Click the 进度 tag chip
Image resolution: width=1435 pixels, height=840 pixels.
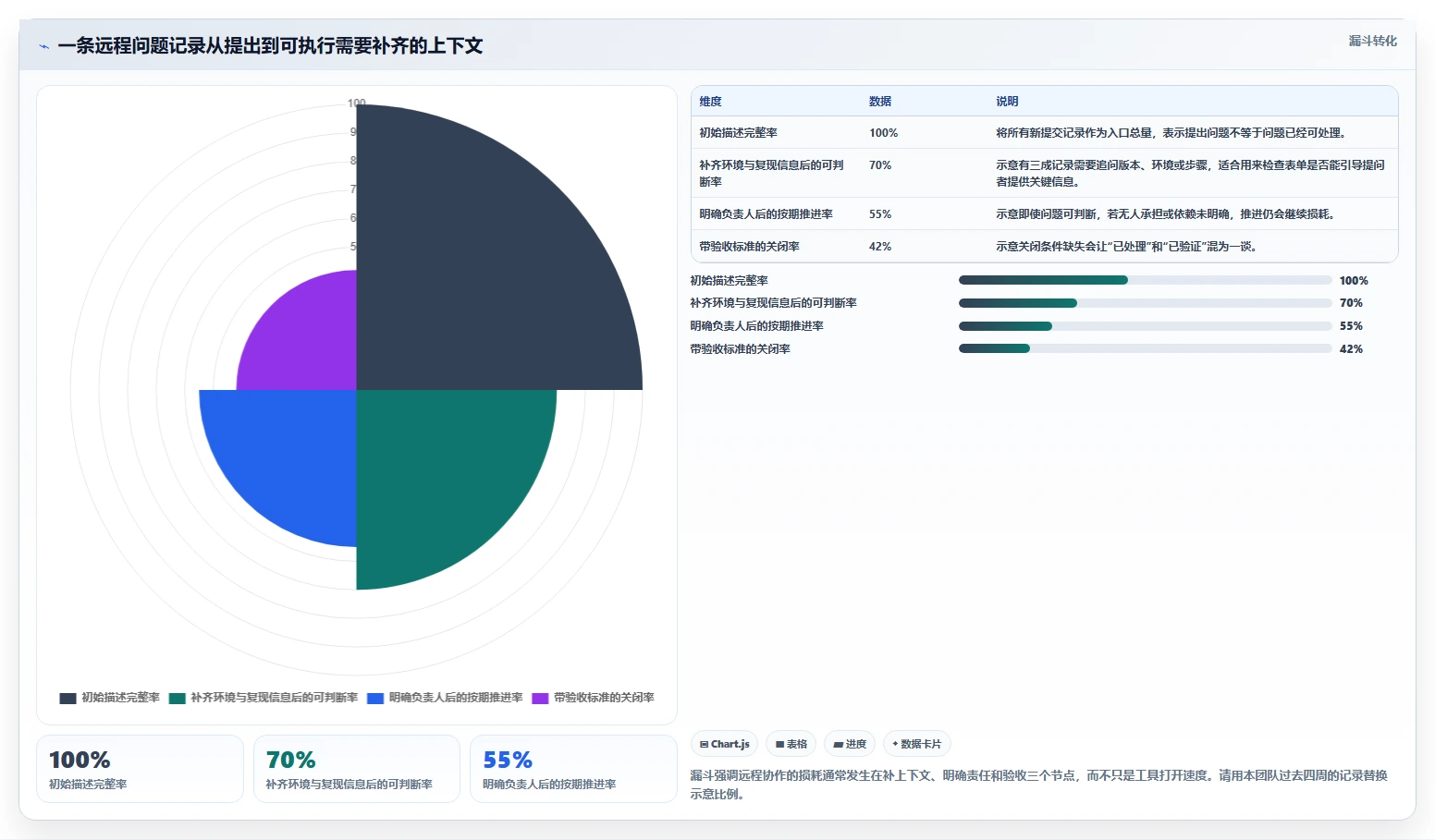850,744
